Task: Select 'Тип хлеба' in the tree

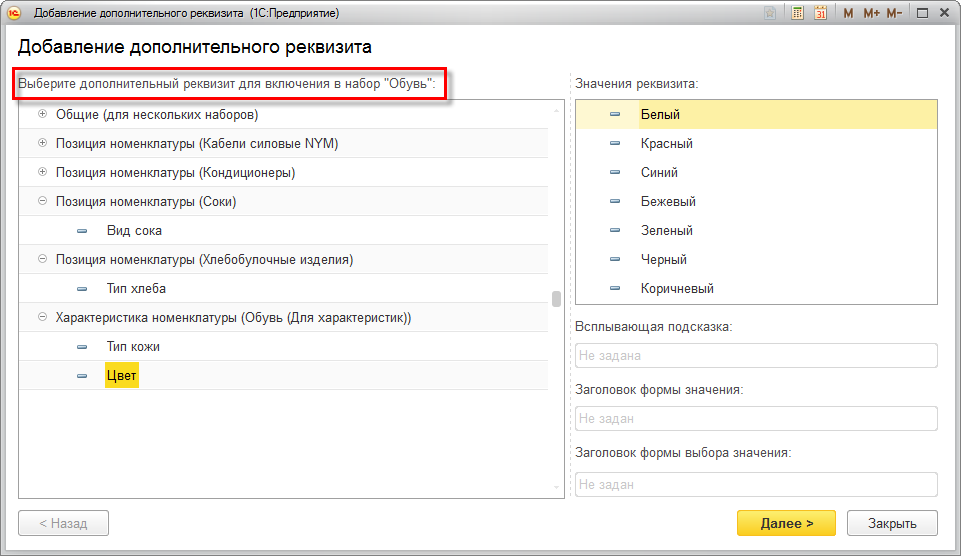Action: [x=136, y=289]
